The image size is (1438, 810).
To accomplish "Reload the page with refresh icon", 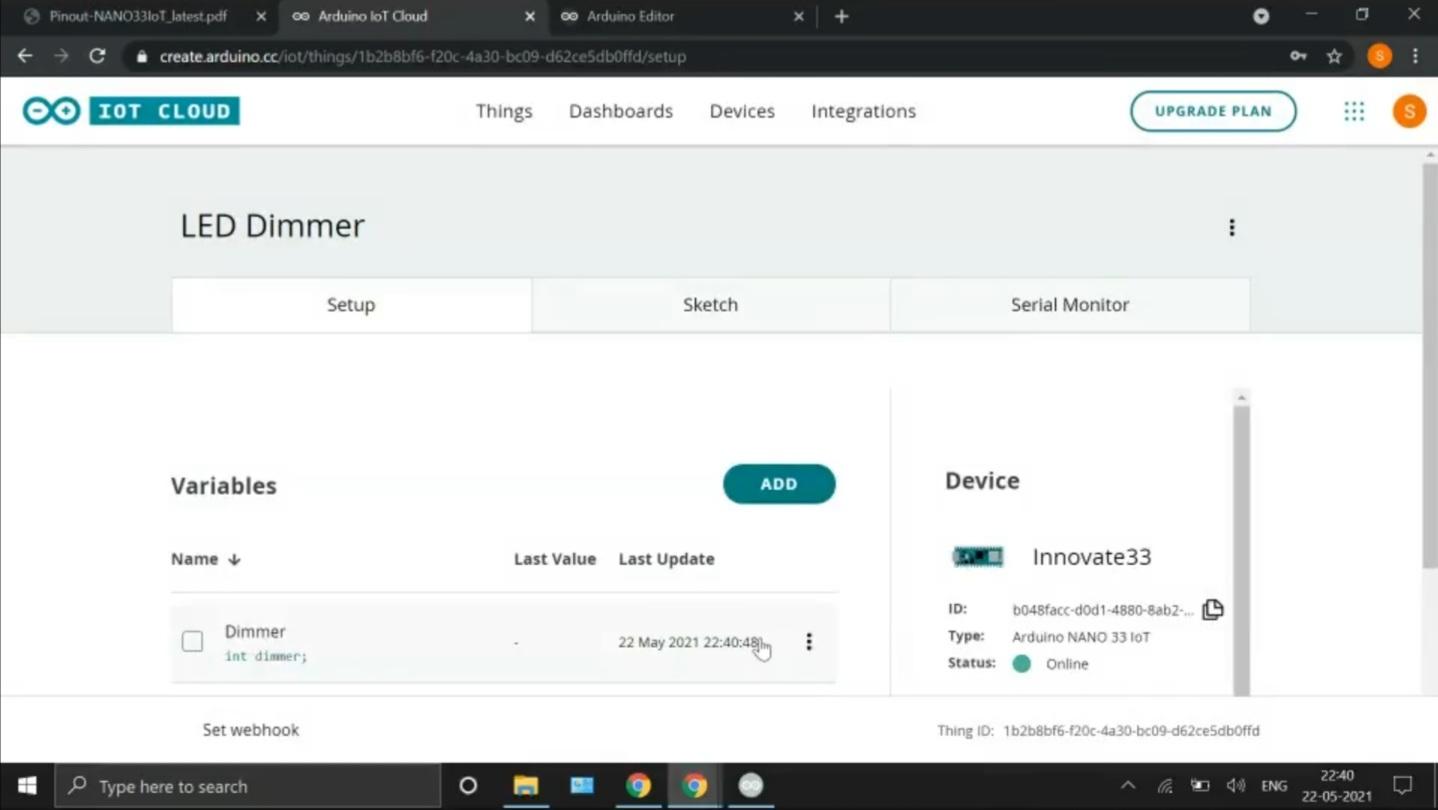I will [x=97, y=56].
